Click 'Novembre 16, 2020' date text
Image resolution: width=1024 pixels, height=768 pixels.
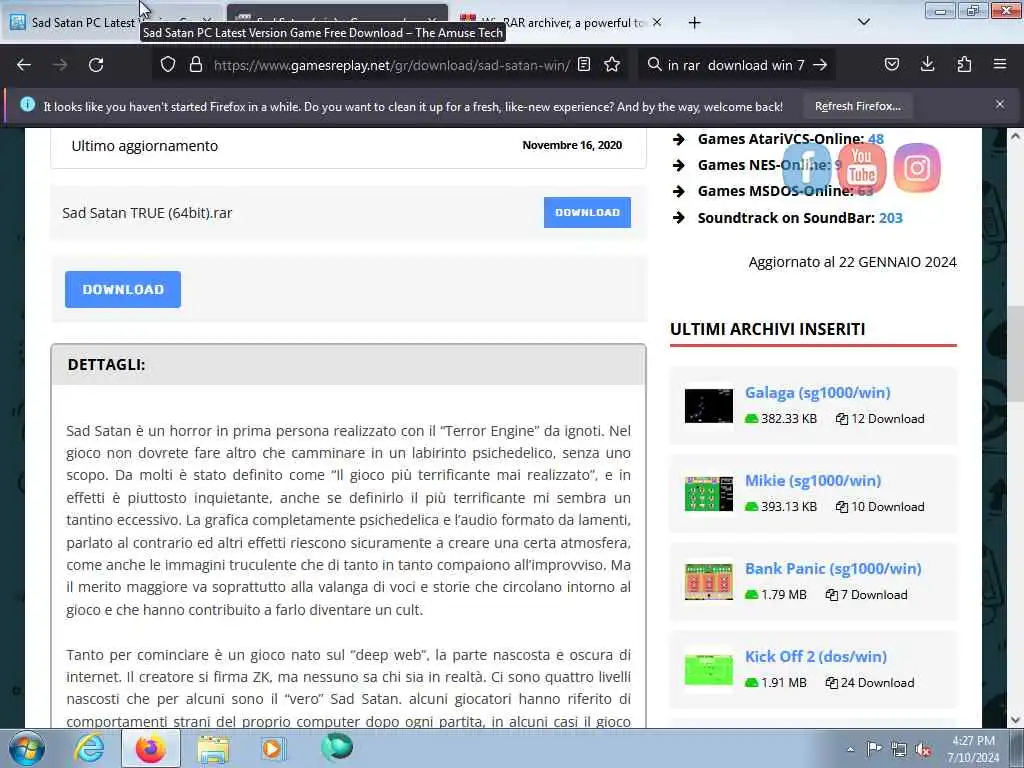(x=572, y=145)
